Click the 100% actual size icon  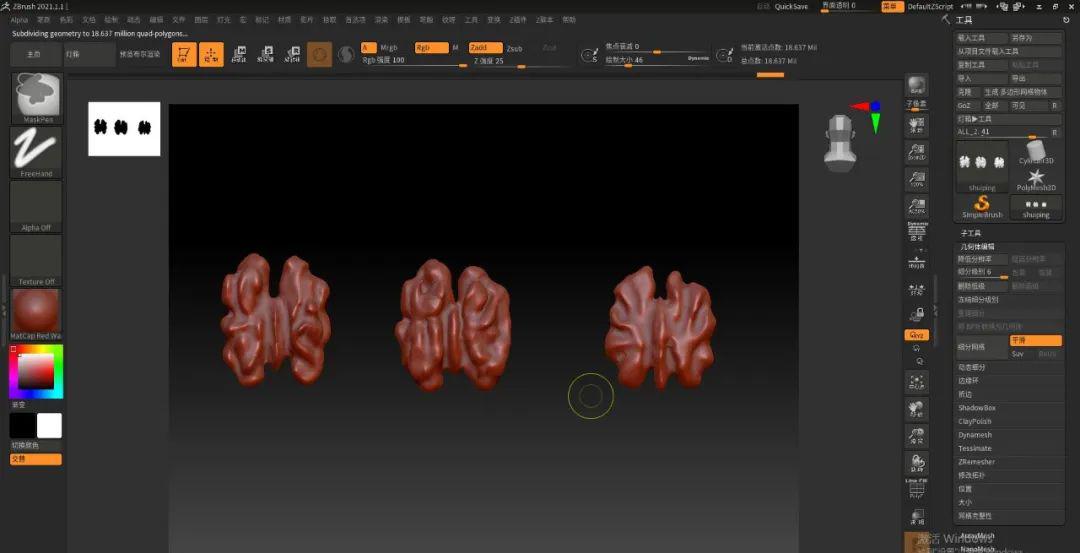pos(917,179)
